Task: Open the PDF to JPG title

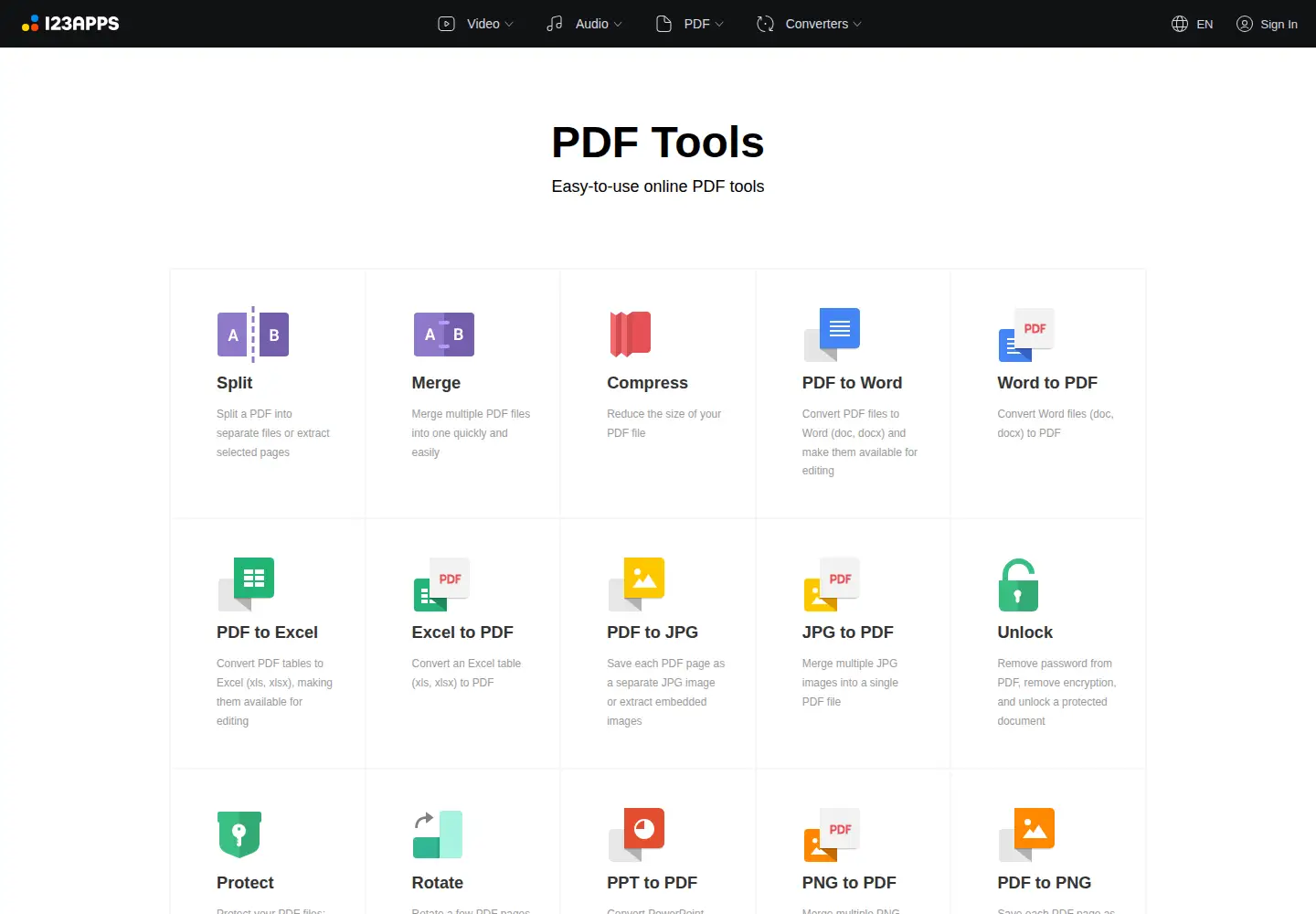Action: point(653,632)
